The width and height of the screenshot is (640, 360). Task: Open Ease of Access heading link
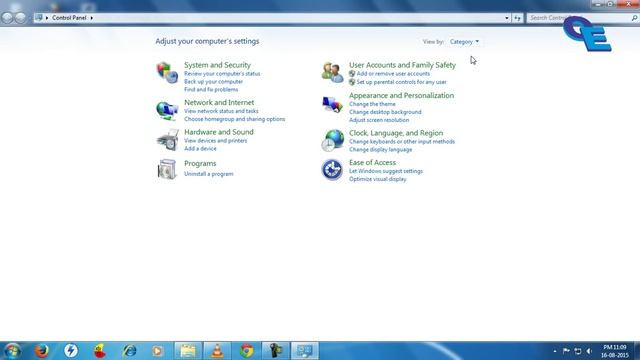point(372,162)
